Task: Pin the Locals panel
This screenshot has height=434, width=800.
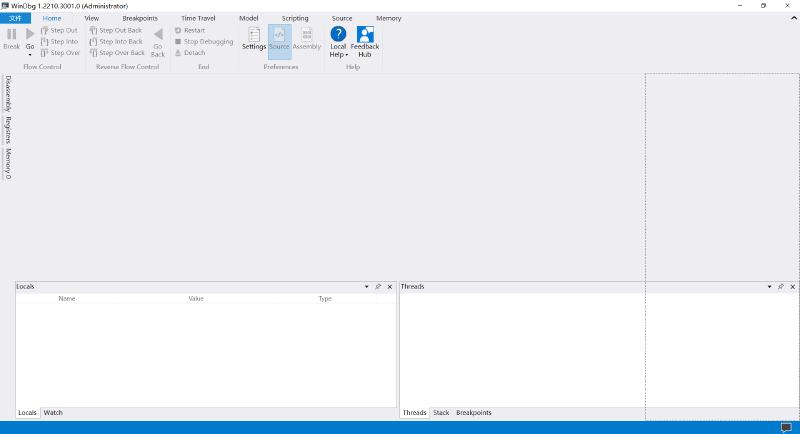Action: (378, 287)
